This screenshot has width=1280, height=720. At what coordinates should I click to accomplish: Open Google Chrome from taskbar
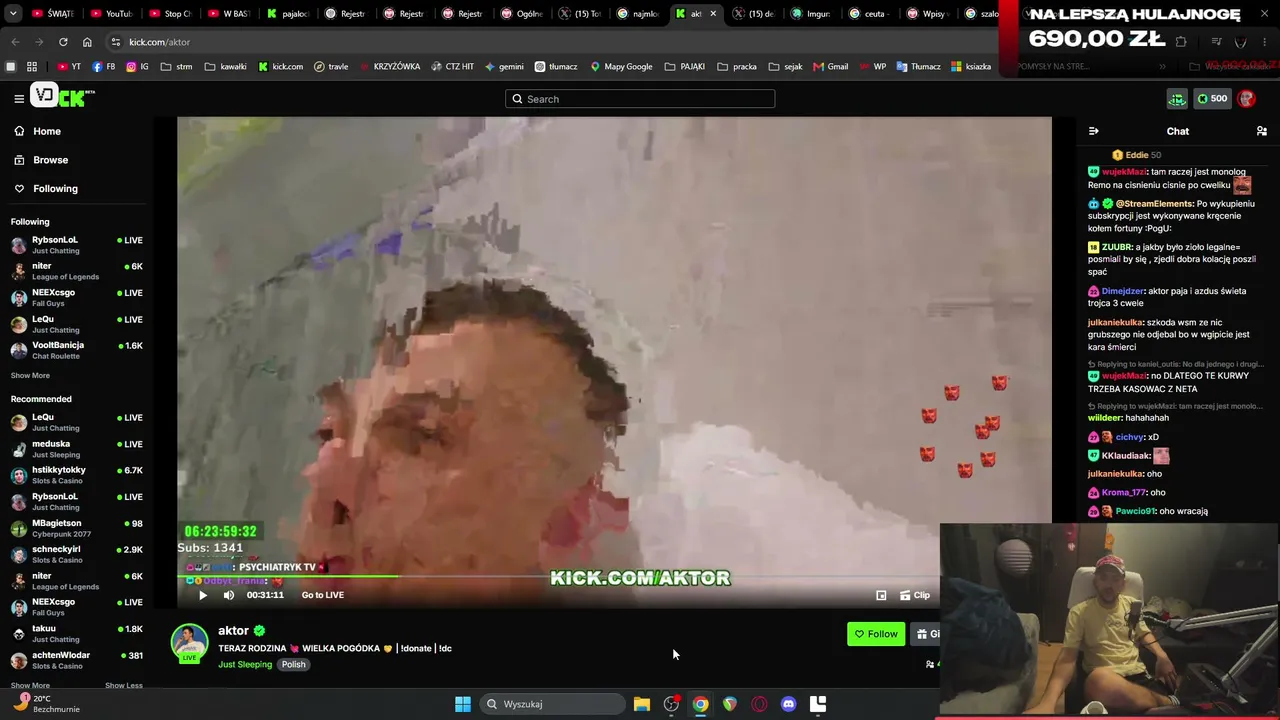pos(700,704)
